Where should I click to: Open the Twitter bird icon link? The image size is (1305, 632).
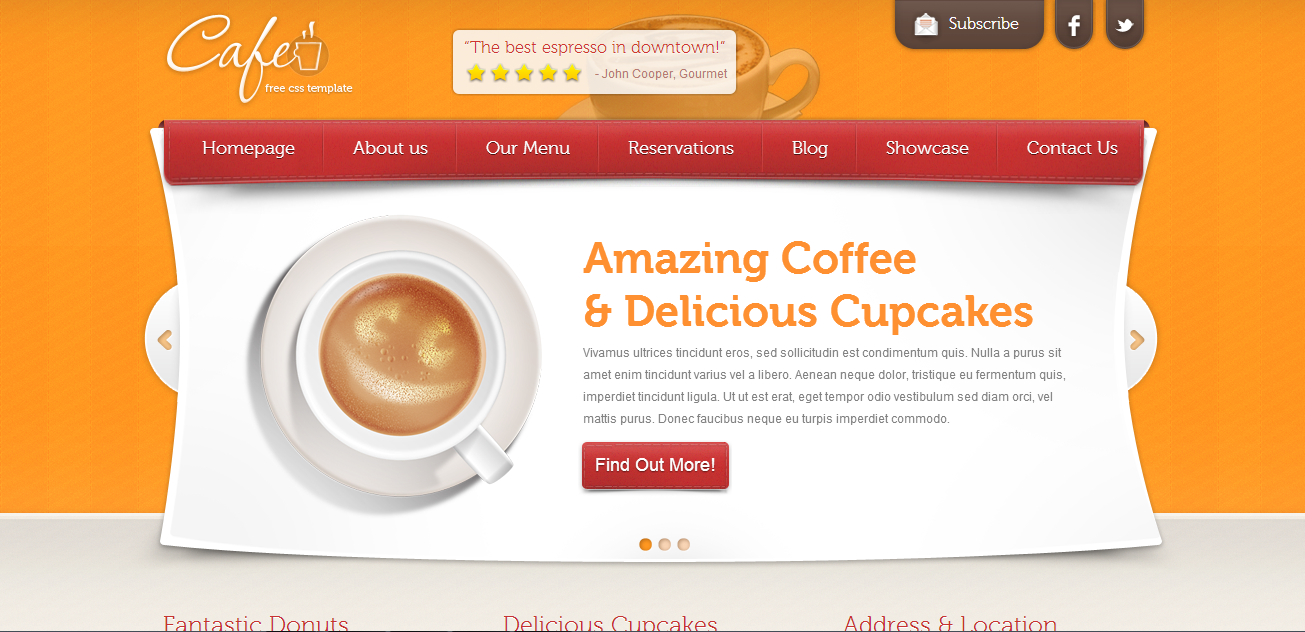pos(1125,24)
